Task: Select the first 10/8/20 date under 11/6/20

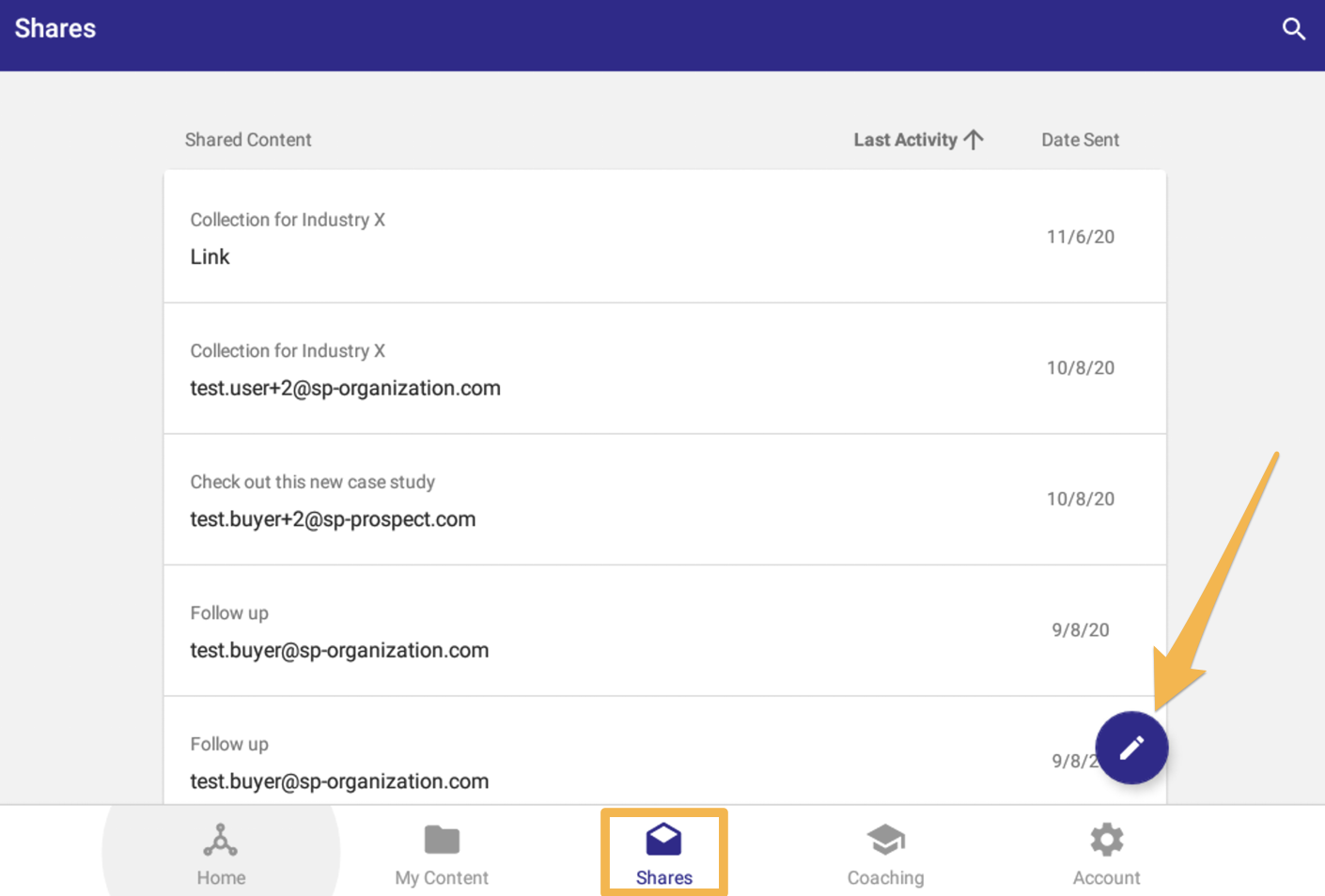Action: tap(1081, 368)
